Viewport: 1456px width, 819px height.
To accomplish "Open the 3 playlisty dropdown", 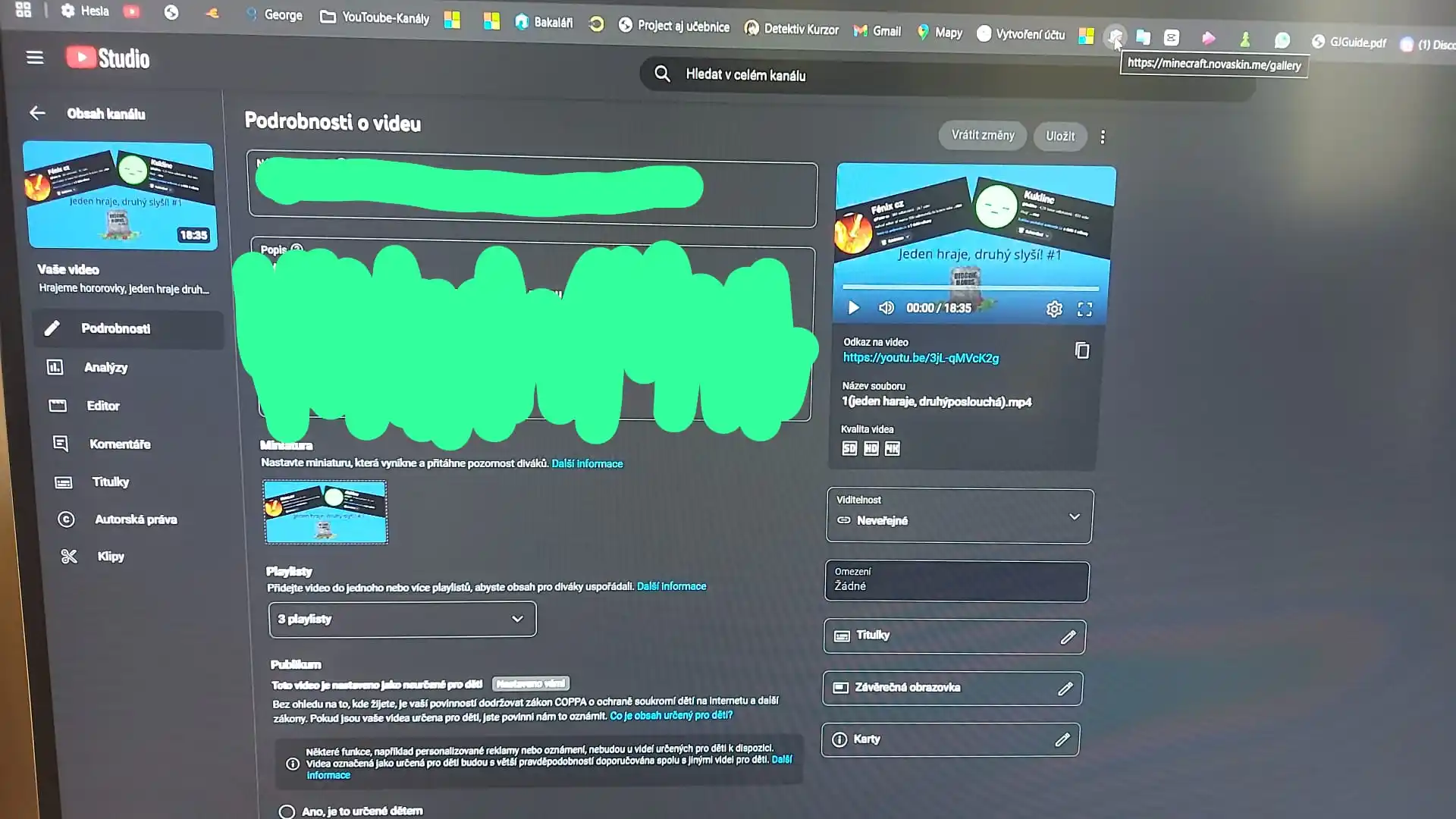I will tap(402, 619).
